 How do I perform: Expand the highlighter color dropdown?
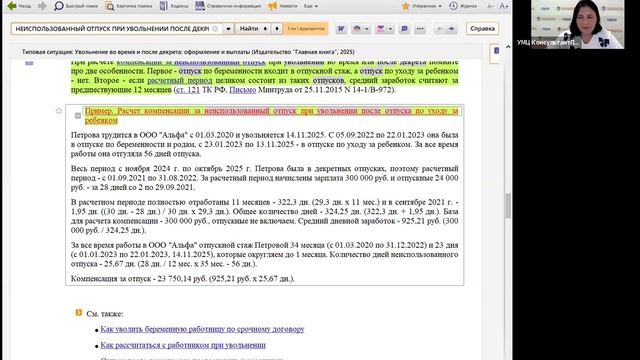[x=391, y=29]
